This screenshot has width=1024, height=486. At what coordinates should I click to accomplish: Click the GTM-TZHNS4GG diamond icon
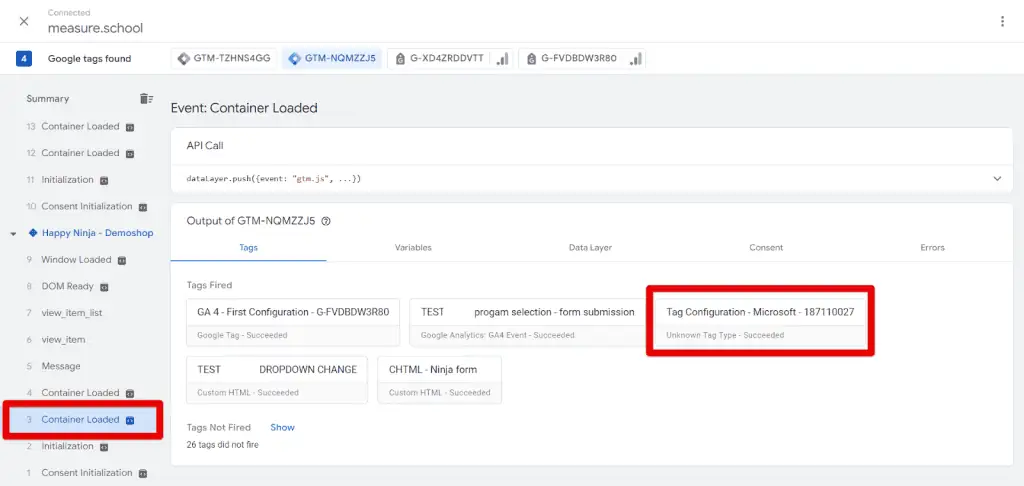184,59
